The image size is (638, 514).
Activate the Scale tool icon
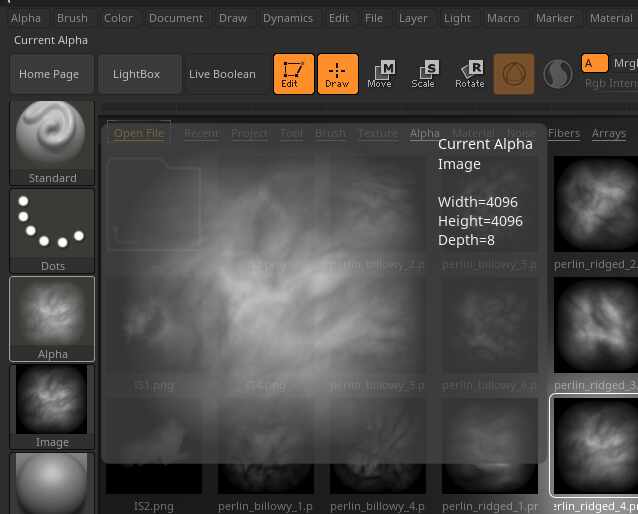425,74
